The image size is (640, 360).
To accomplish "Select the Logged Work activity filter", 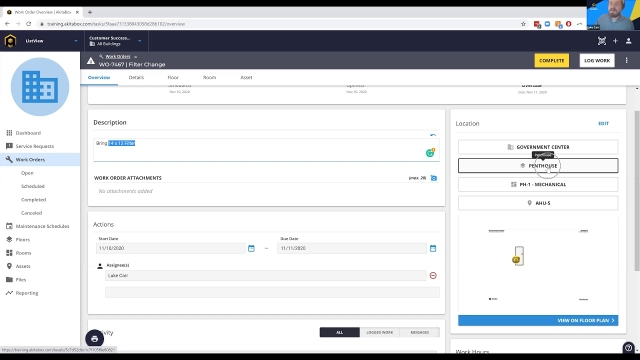I will coord(380,332).
